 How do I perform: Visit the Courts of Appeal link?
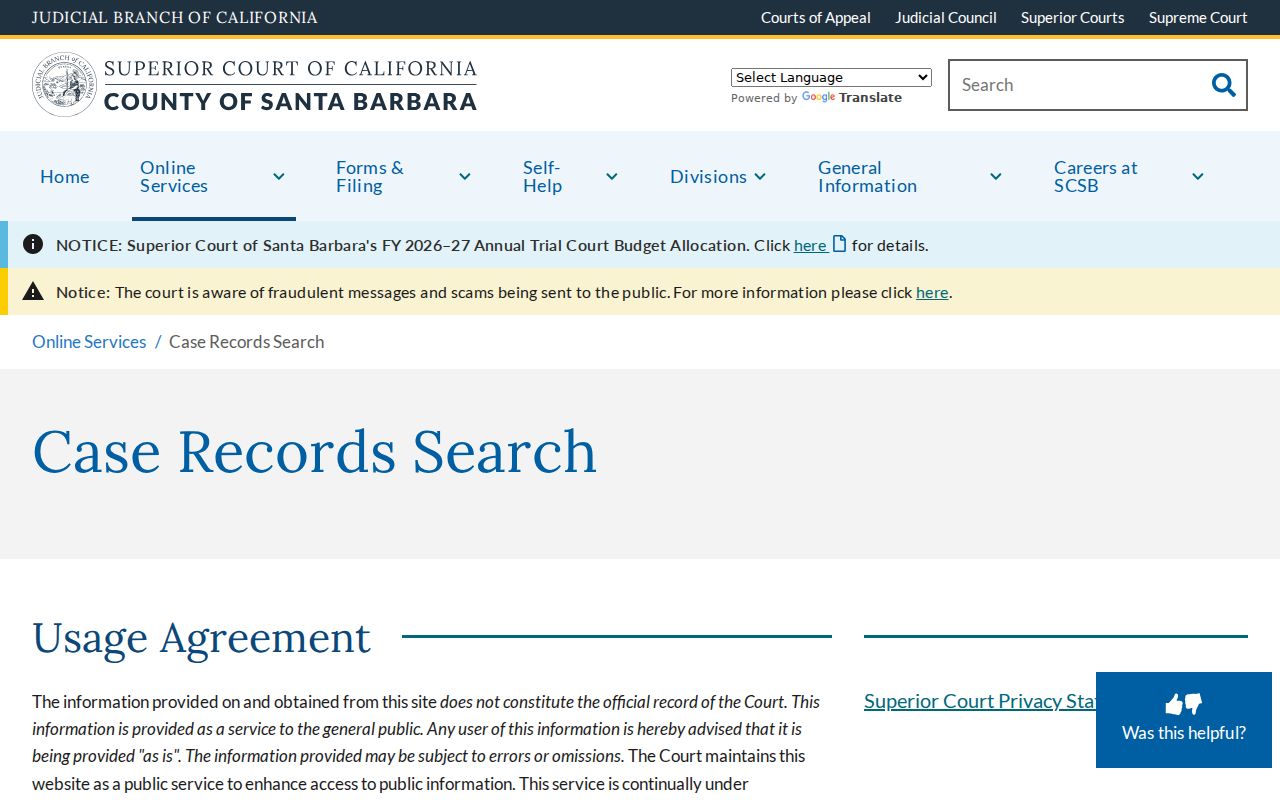815,17
